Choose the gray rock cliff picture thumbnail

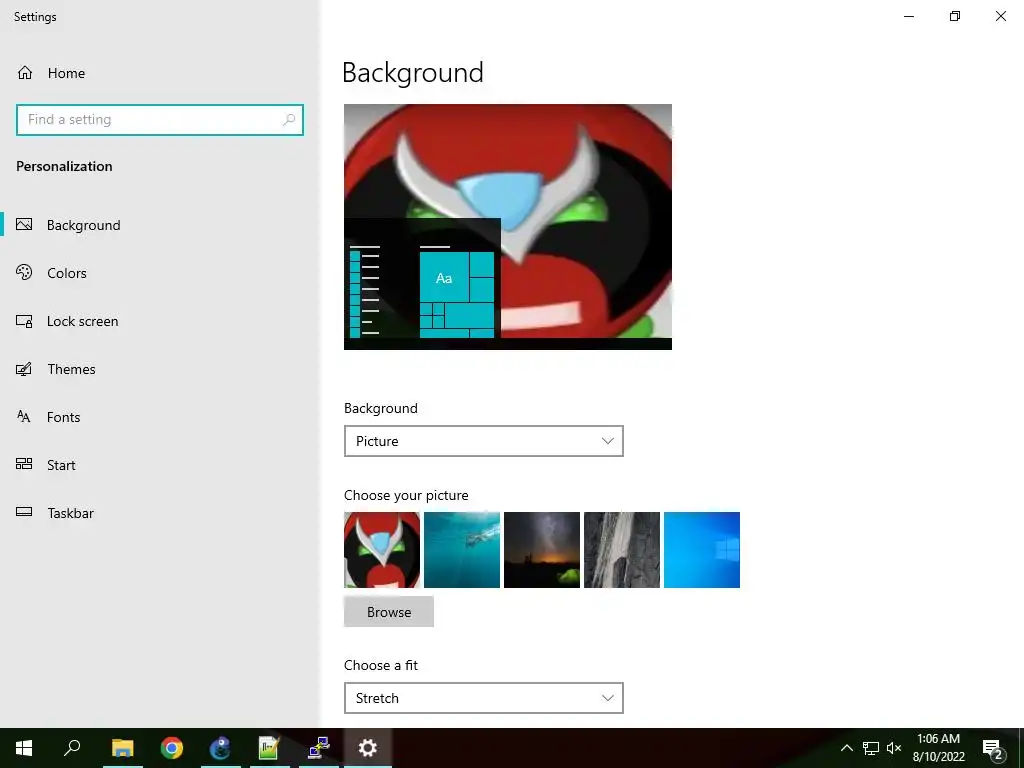click(x=622, y=550)
